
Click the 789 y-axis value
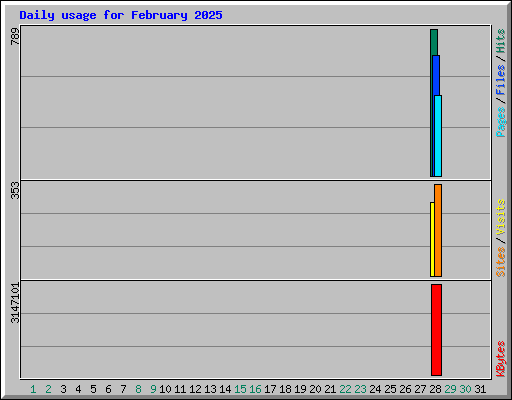click(15, 37)
